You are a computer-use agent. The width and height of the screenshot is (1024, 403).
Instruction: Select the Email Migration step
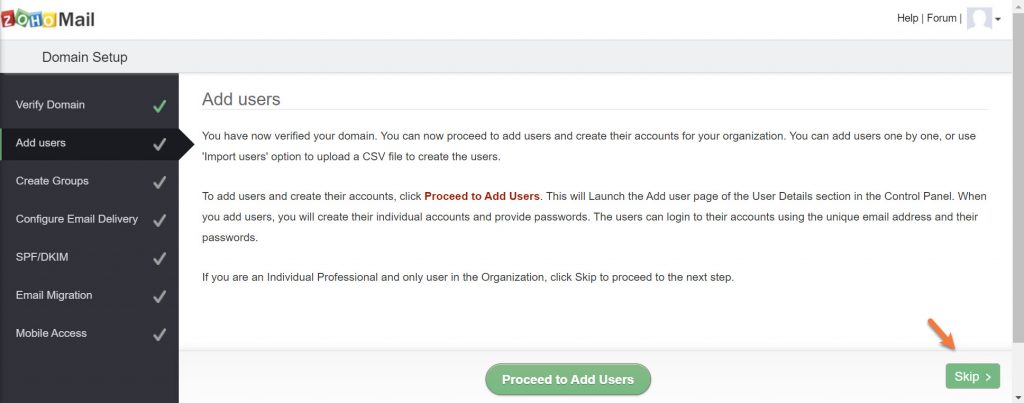54,295
